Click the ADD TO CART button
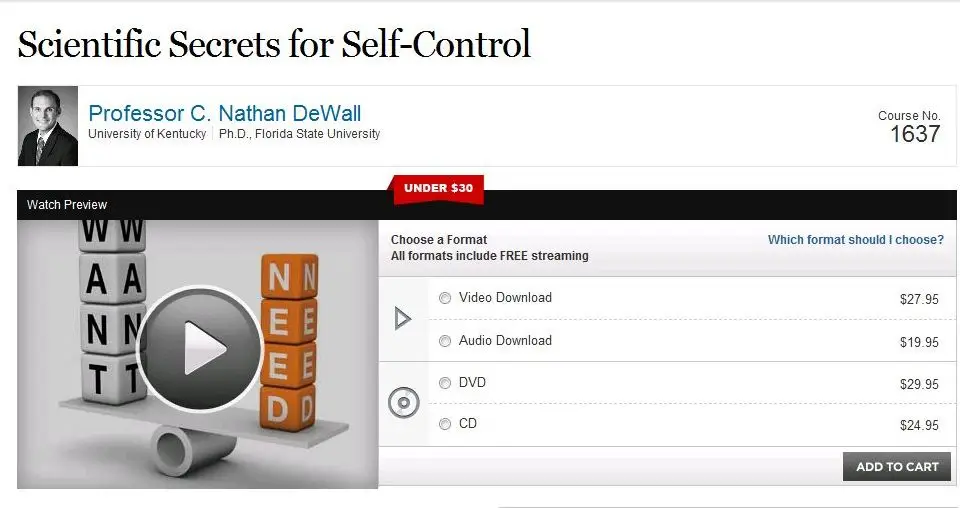Screen dimensions: 960x508 pos(897,466)
